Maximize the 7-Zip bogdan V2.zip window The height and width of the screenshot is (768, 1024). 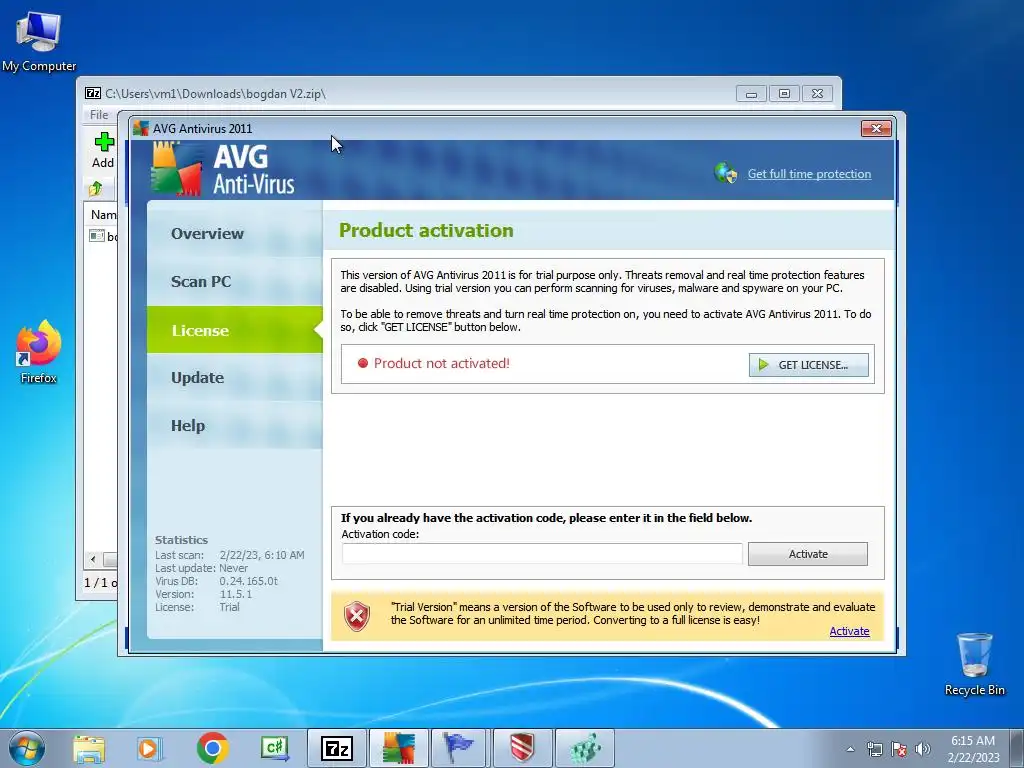(784, 94)
